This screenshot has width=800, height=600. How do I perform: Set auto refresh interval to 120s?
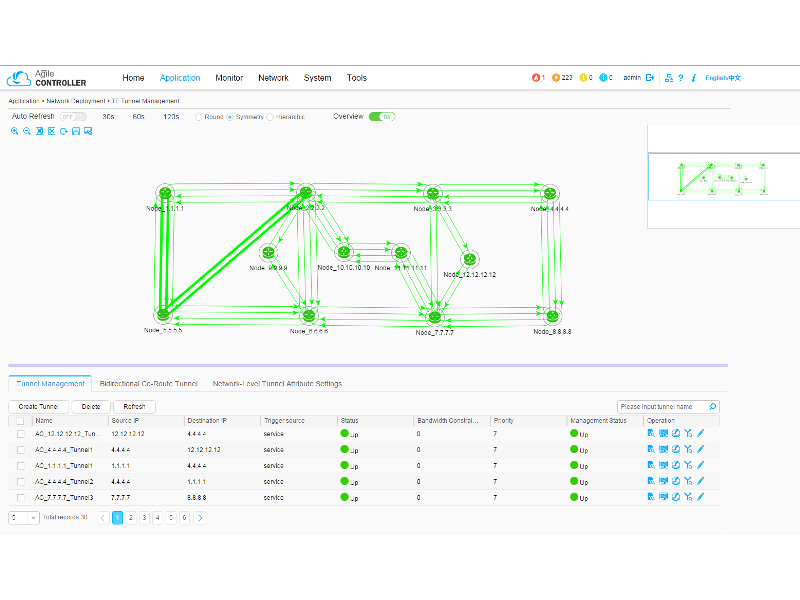(171, 117)
